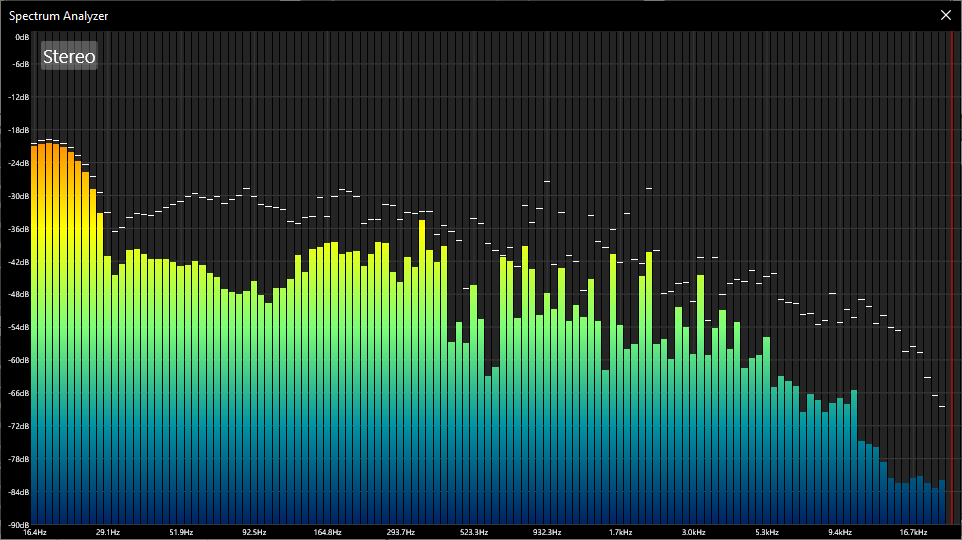This screenshot has height=540, width=962.
Task: Click the 3.0kHz frequency label
Action: (x=693, y=533)
